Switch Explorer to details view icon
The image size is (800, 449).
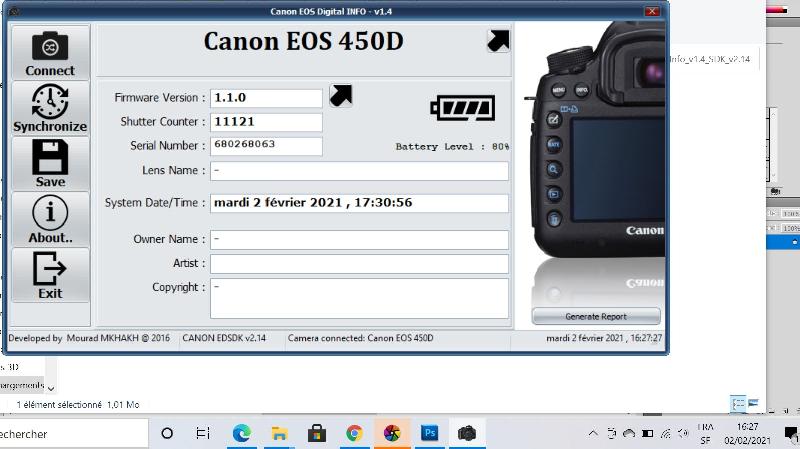(x=738, y=404)
